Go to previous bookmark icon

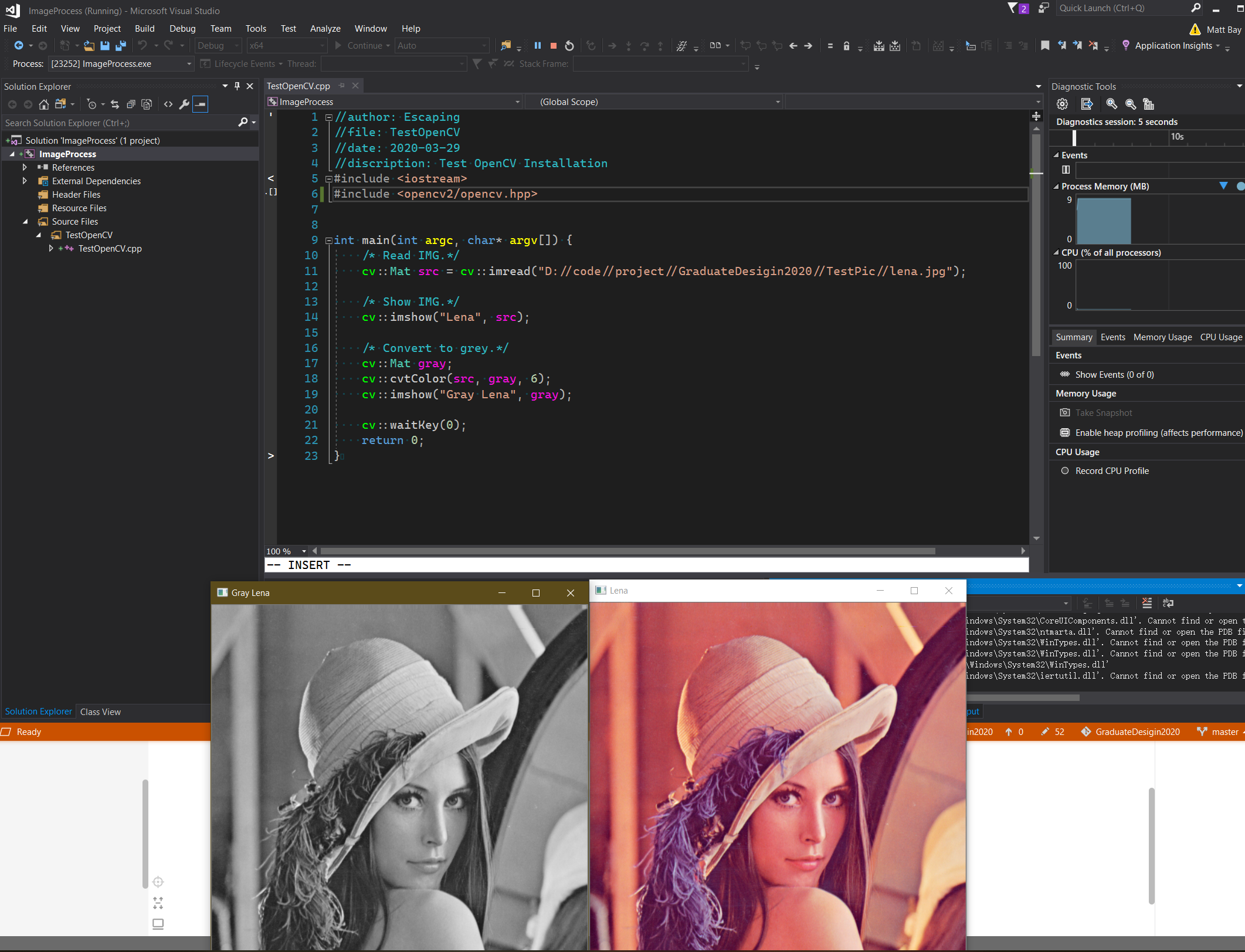1061,46
